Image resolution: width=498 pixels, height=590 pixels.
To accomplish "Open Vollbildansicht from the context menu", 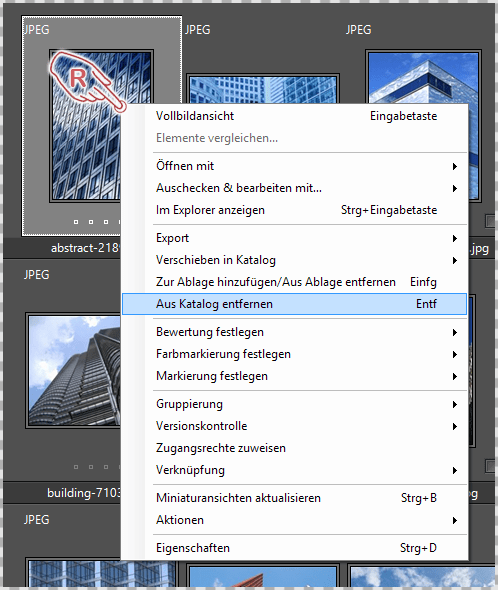I will (x=294, y=116).
